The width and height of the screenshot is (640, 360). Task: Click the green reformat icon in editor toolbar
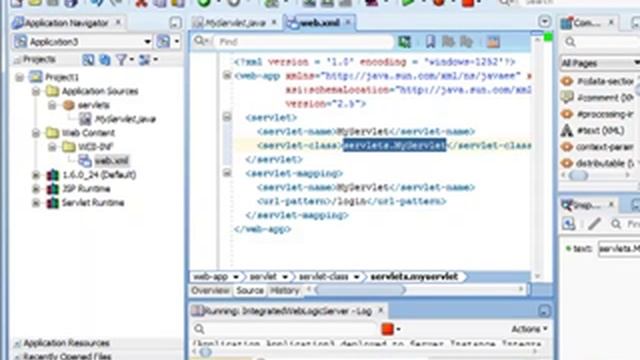[404, 41]
